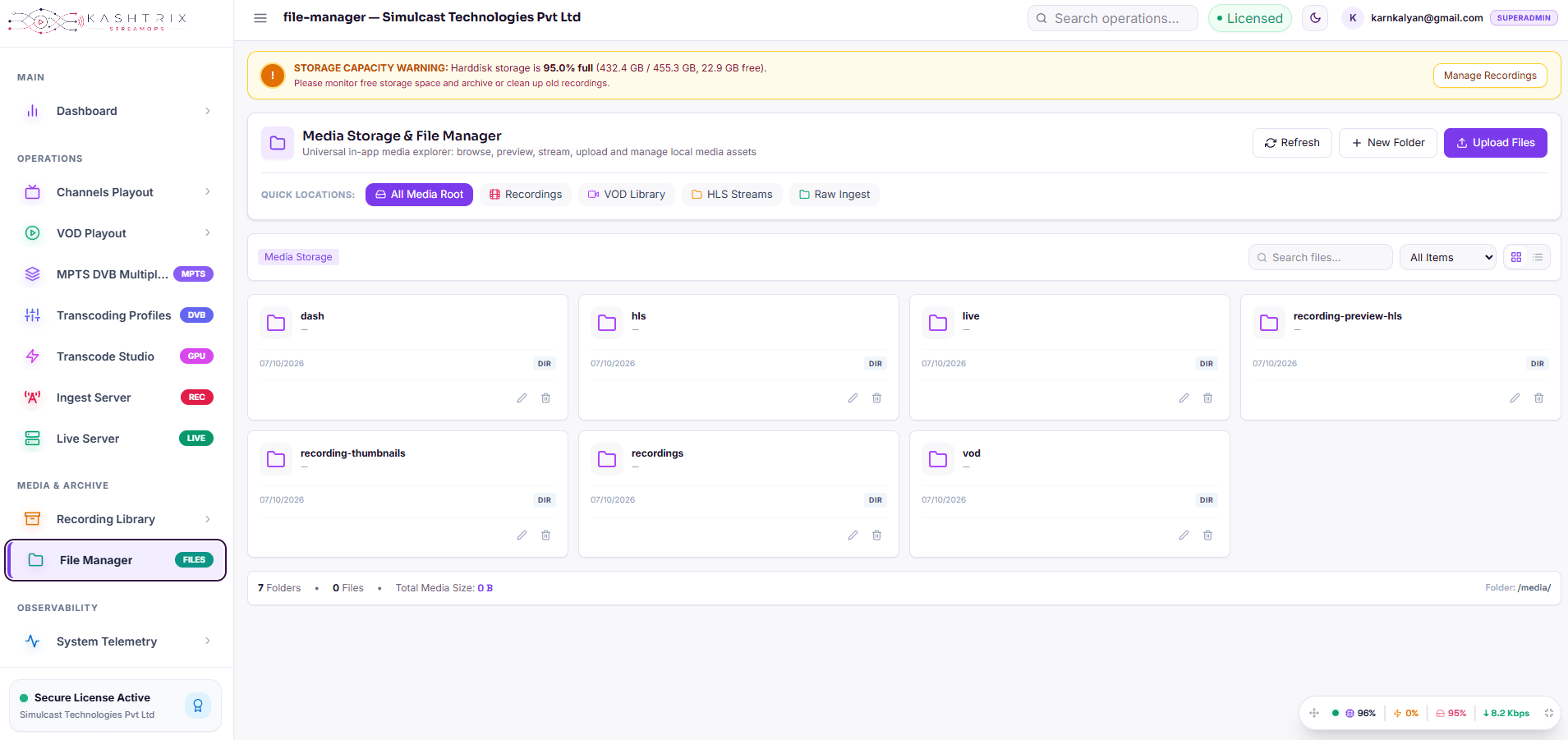Click the Refresh button
Viewport: 1568px width, 740px height.
click(x=1292, y=143)
